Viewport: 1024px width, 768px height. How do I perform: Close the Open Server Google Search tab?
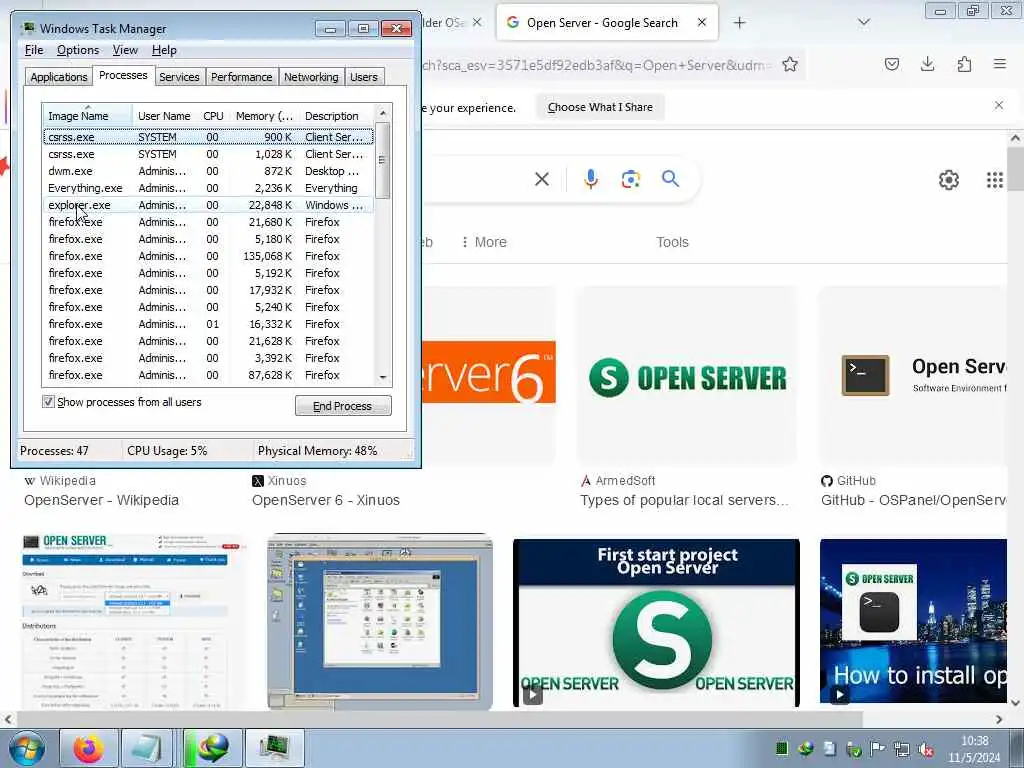pos(702,22)
